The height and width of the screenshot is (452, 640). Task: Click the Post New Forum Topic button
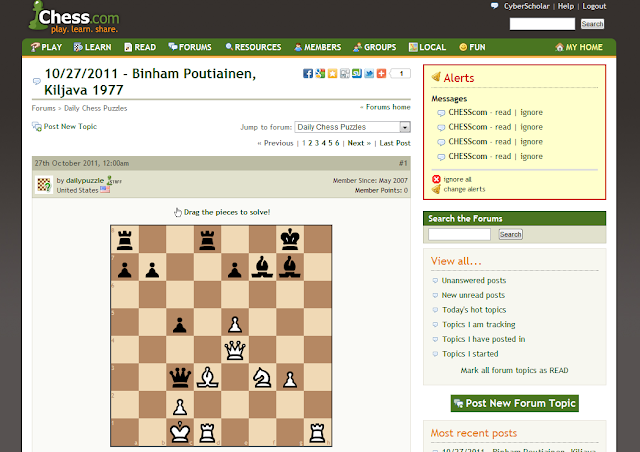coord(515,403)
